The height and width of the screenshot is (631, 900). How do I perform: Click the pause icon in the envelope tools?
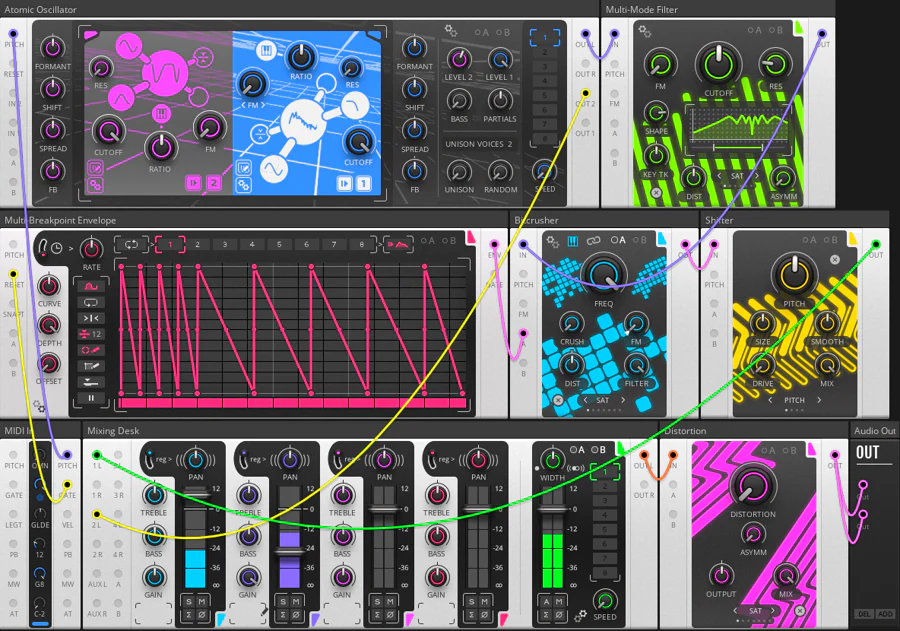[x=91, y=398]
